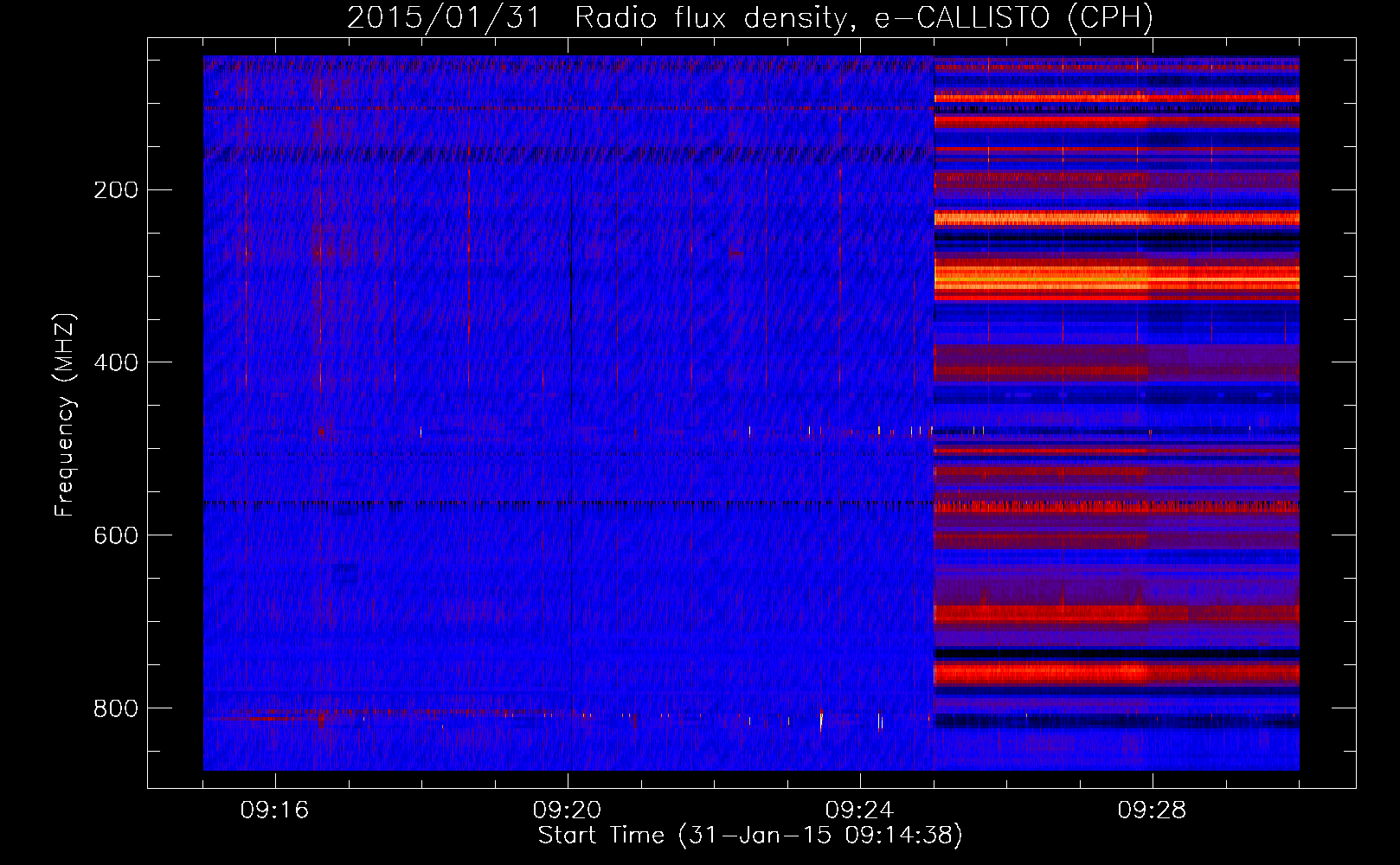Click the 600 frequency tick label

click(x=116, y=535)
